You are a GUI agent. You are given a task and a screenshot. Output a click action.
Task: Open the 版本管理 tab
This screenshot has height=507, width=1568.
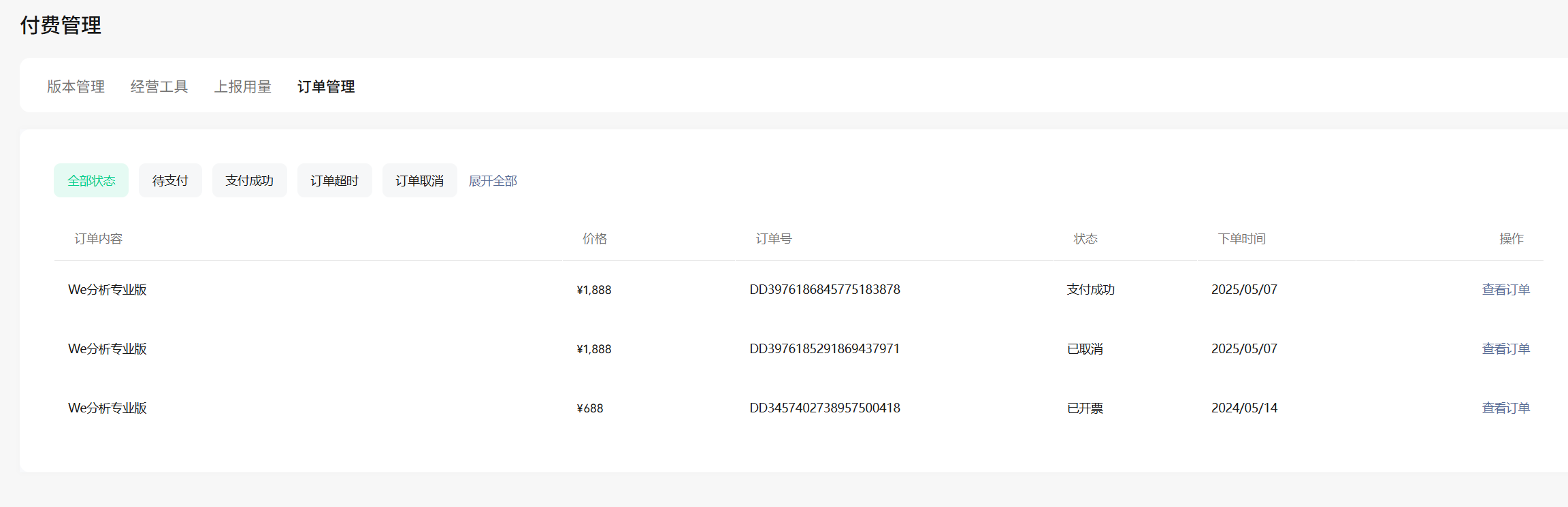[x=76, y=86]
